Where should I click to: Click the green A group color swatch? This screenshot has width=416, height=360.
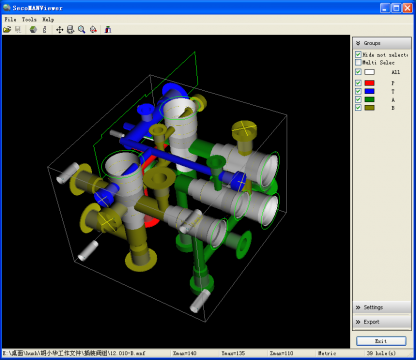(x=370, y=99)
